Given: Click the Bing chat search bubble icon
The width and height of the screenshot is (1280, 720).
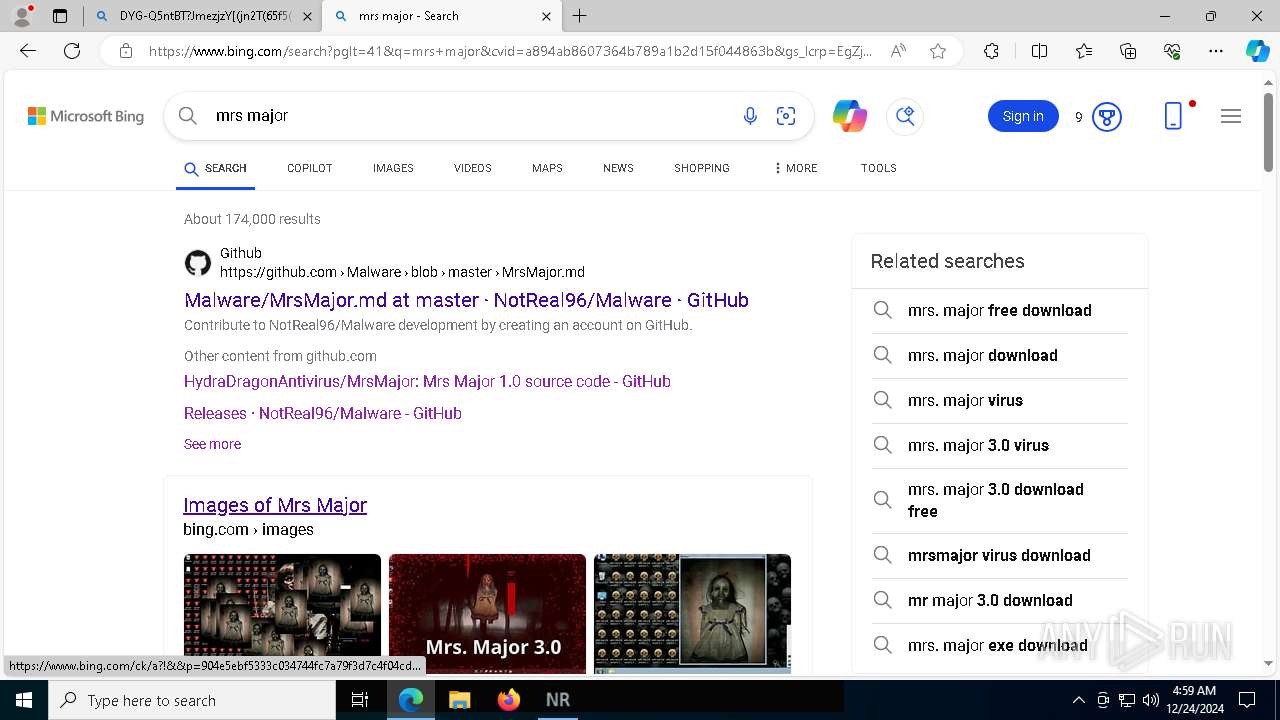Looking at the screenshot, I should (905, 116).
